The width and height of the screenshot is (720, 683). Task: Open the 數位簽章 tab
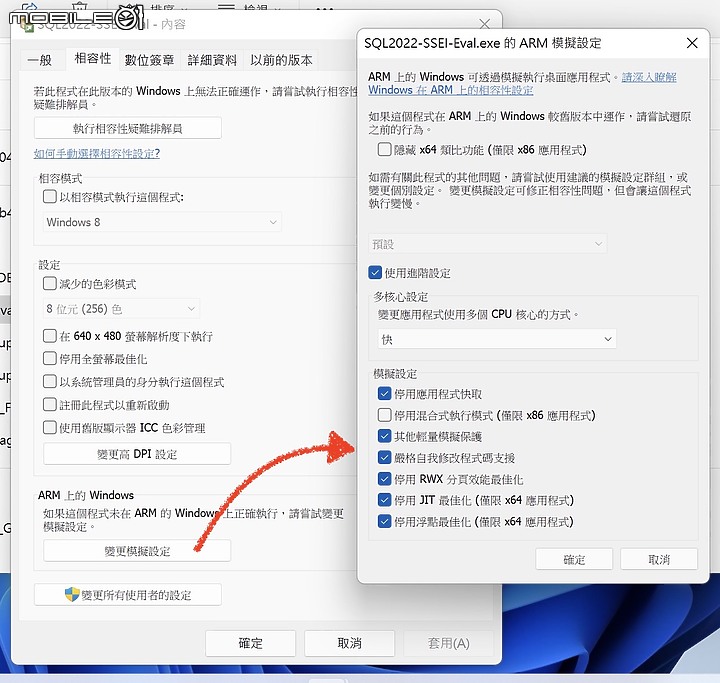tap(150, 60)
